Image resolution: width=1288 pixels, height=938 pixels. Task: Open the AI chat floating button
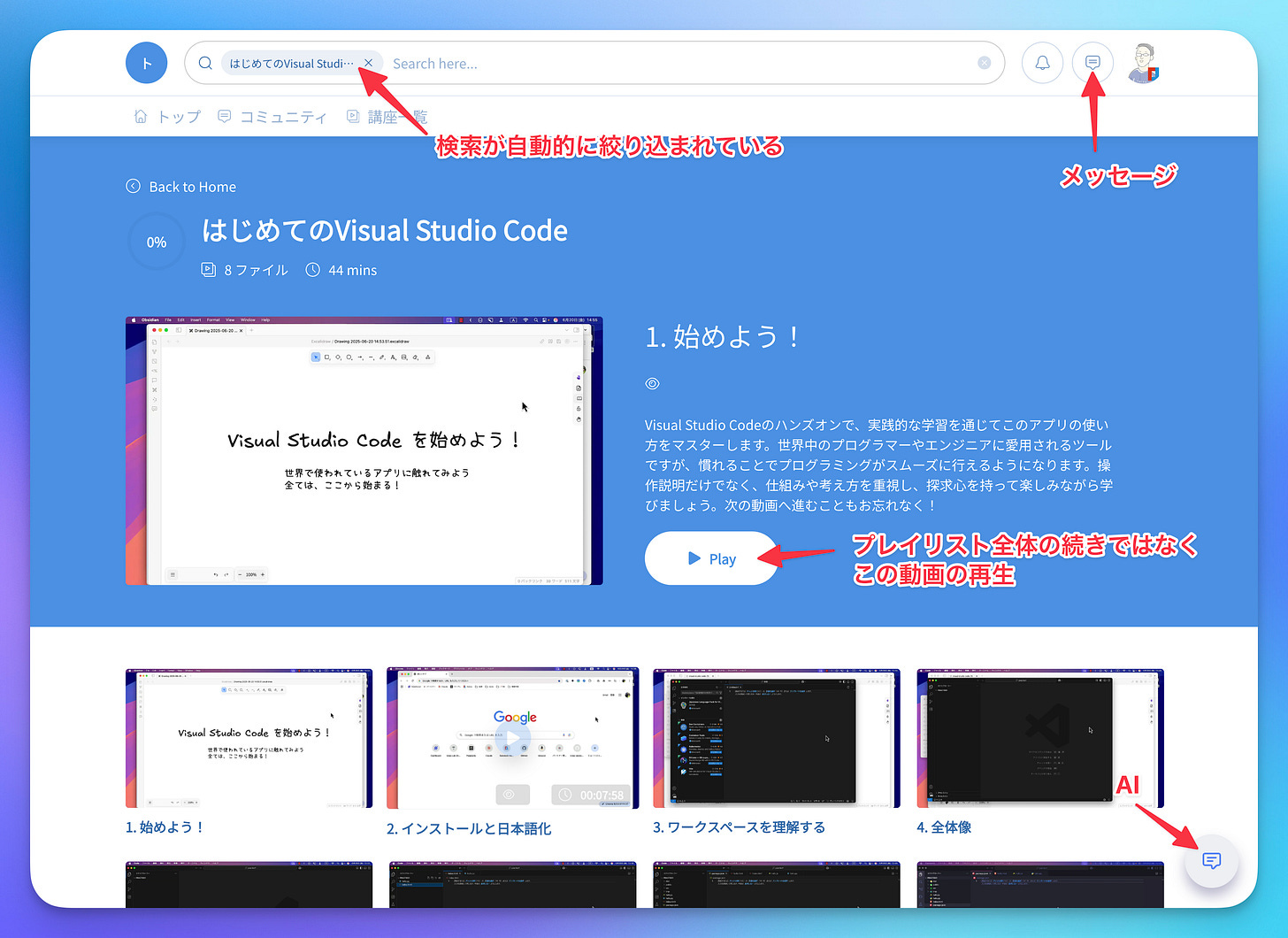(1212, 860)
